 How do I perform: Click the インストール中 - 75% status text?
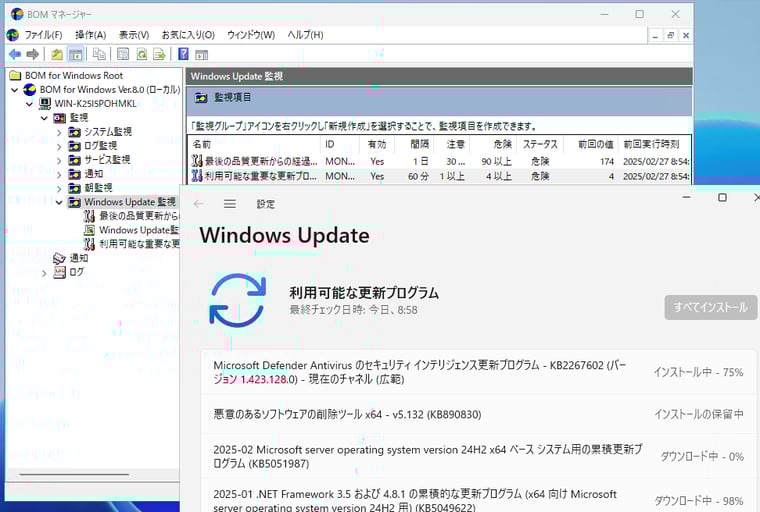click(698, 372)
